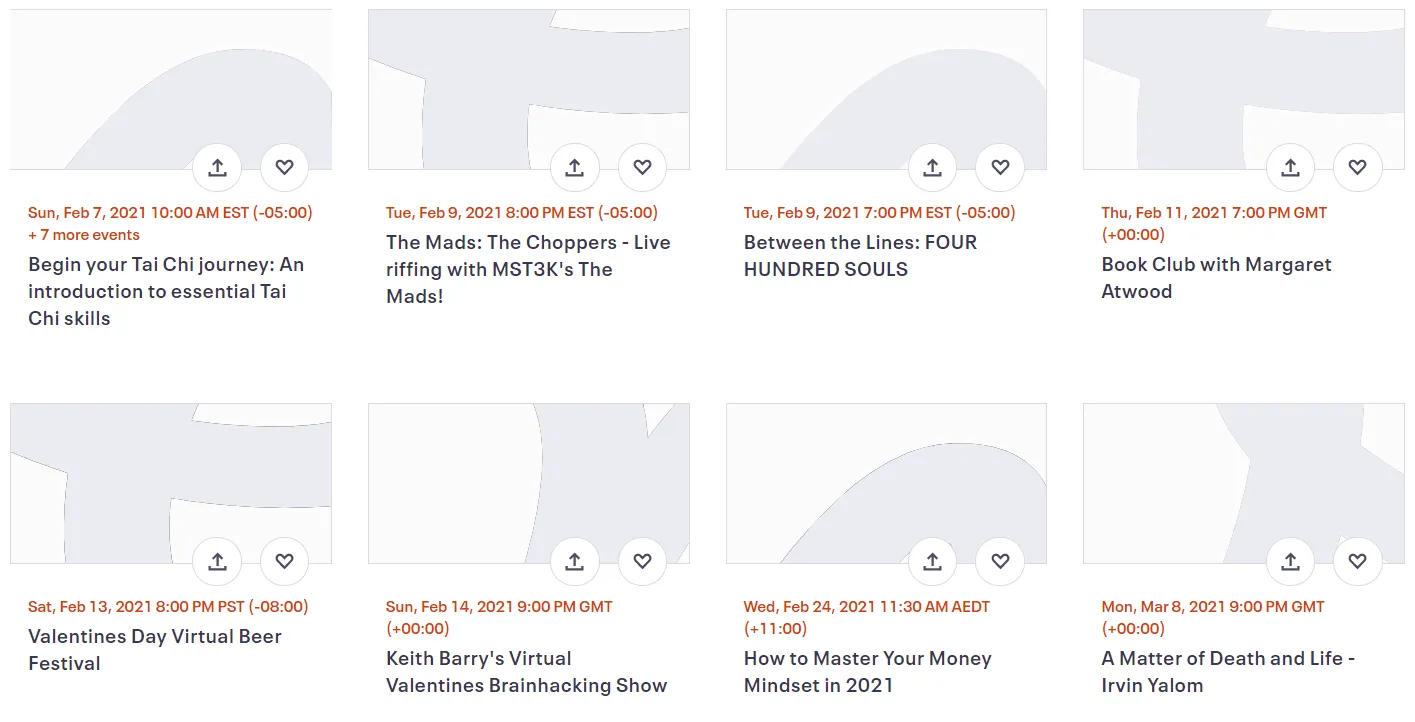Share Book Club with Margaret Atwood
Screen dimensions: 1415x722
[1290, 167]
